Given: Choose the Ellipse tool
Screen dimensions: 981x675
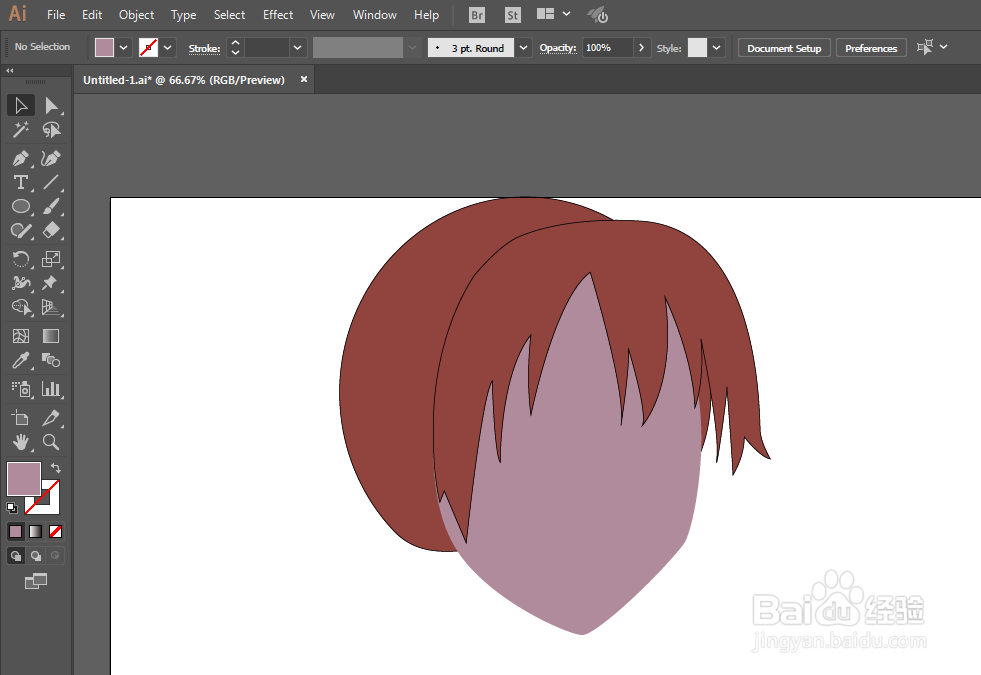Looking at the screenshot, I should click(20, 207).
